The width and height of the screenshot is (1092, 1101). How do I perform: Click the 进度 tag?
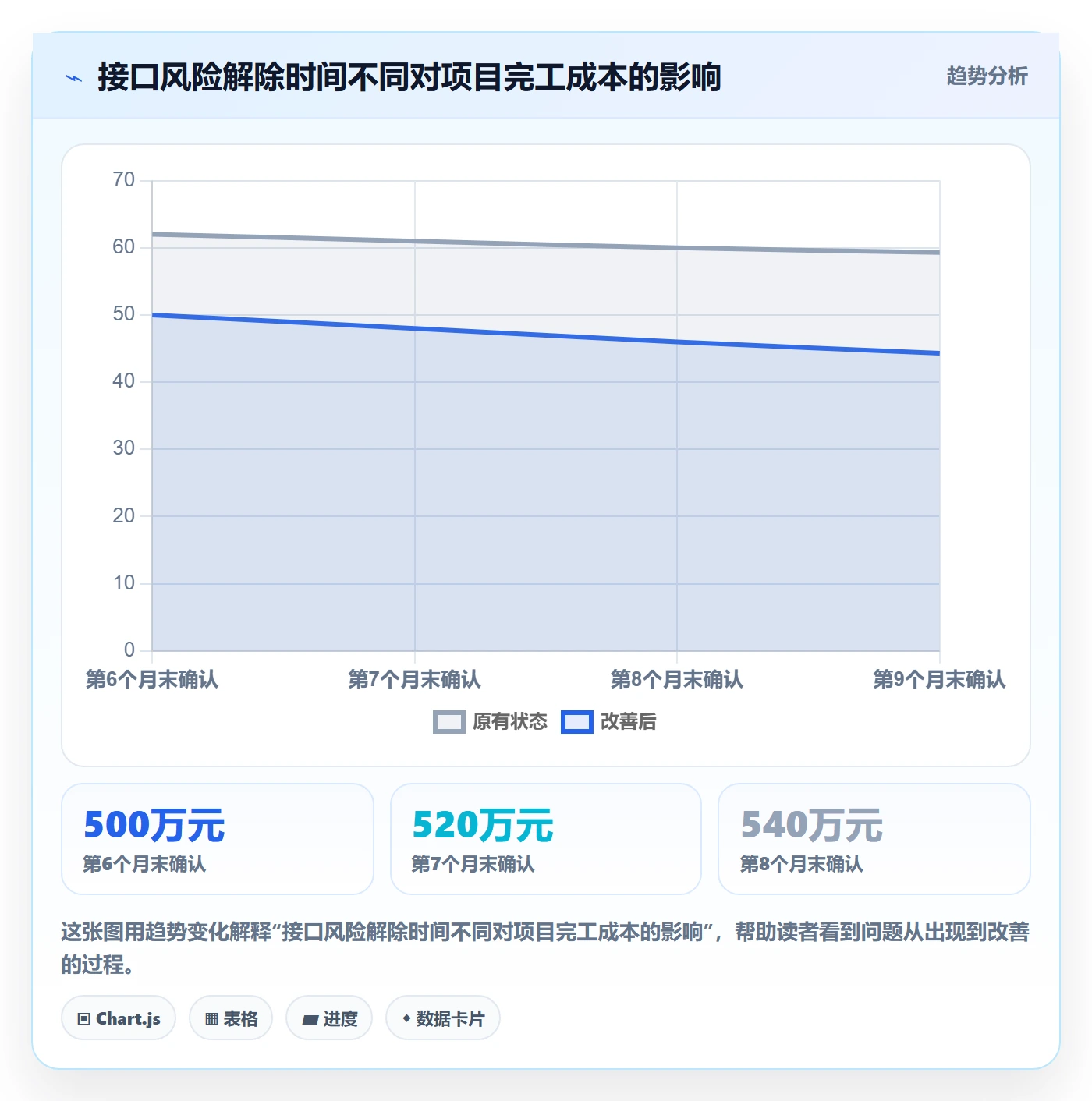pos(329,1018)
